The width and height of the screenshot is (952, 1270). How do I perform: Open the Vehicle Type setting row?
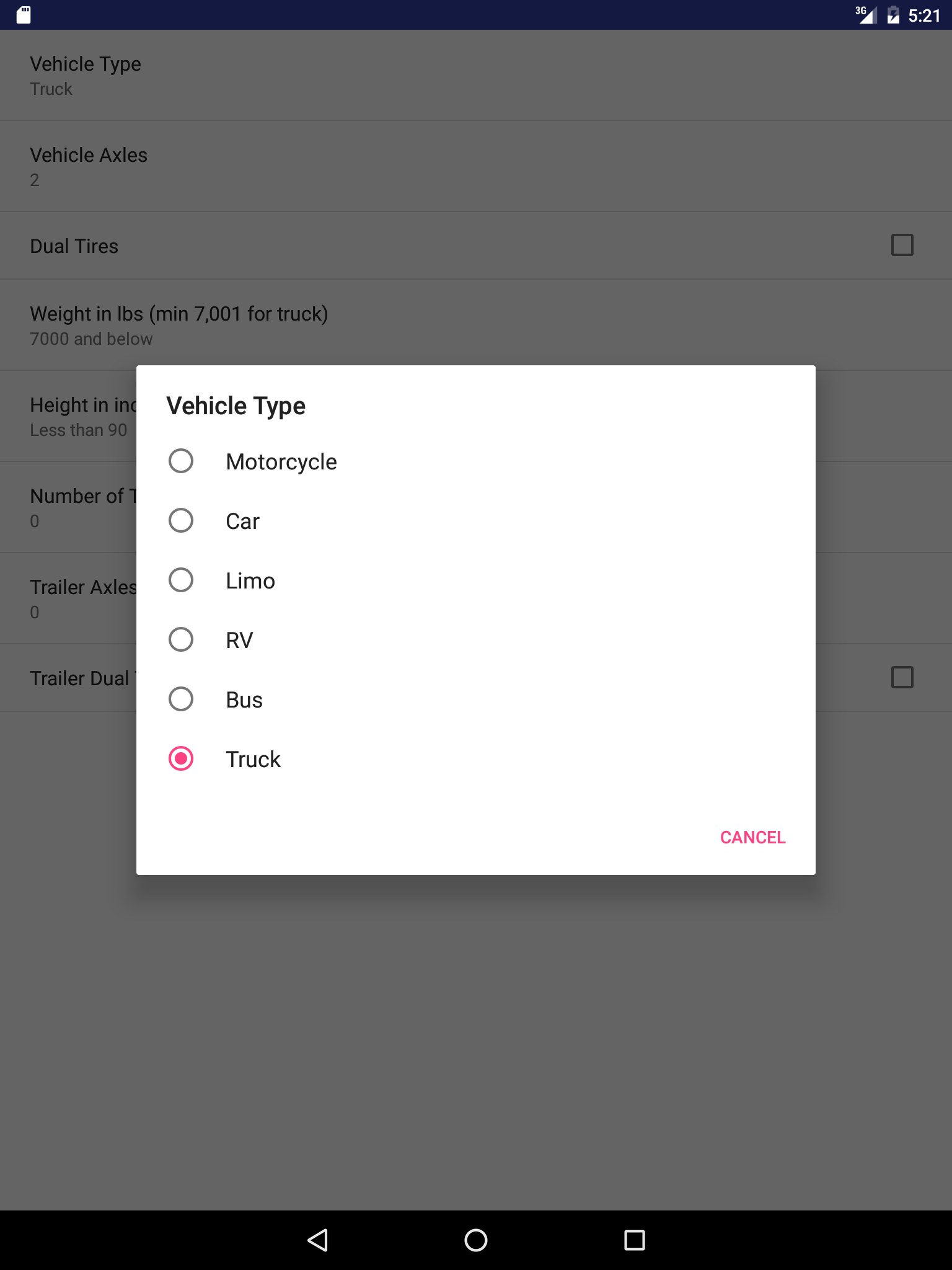click(x=476, y=75)
